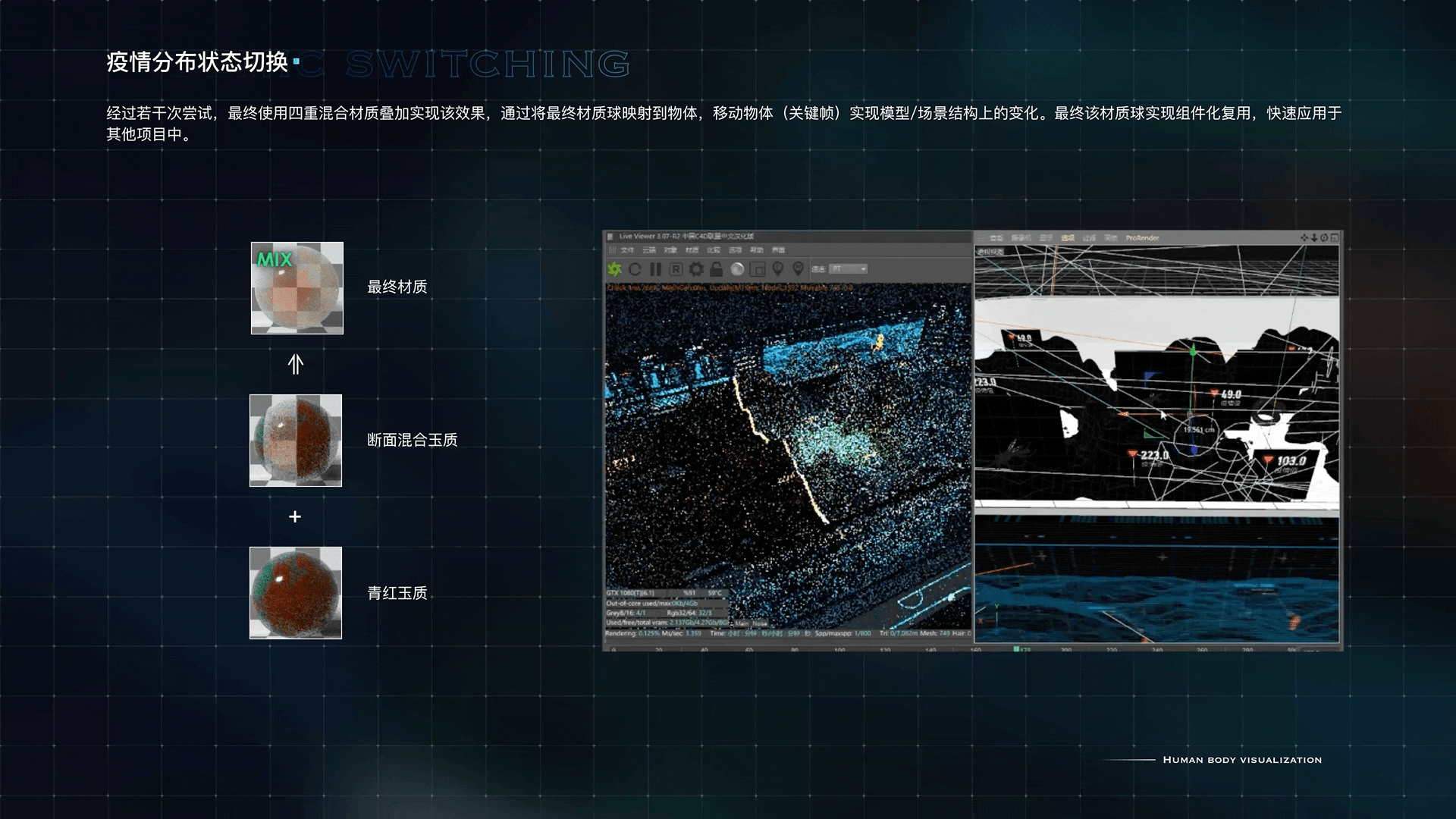Open 查看 menu in the viewport
The height and width of the screenshot is (819, 1456).
coord(996,238)
